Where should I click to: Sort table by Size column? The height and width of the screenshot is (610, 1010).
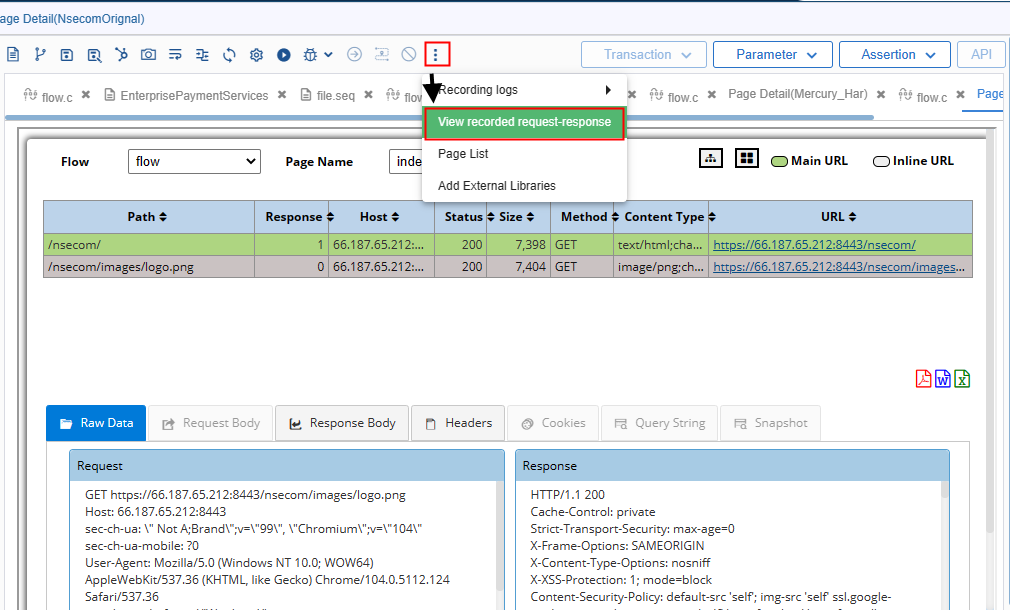[519, 217]
